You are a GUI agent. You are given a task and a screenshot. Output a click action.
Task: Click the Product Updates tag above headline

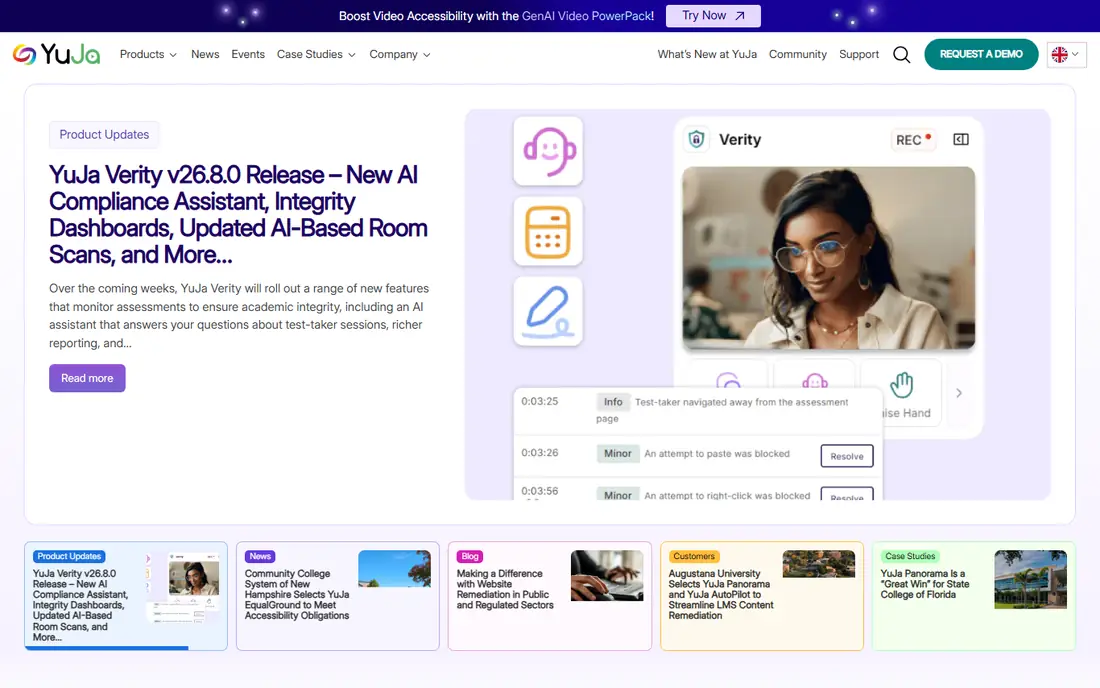(x=104, y=135)
